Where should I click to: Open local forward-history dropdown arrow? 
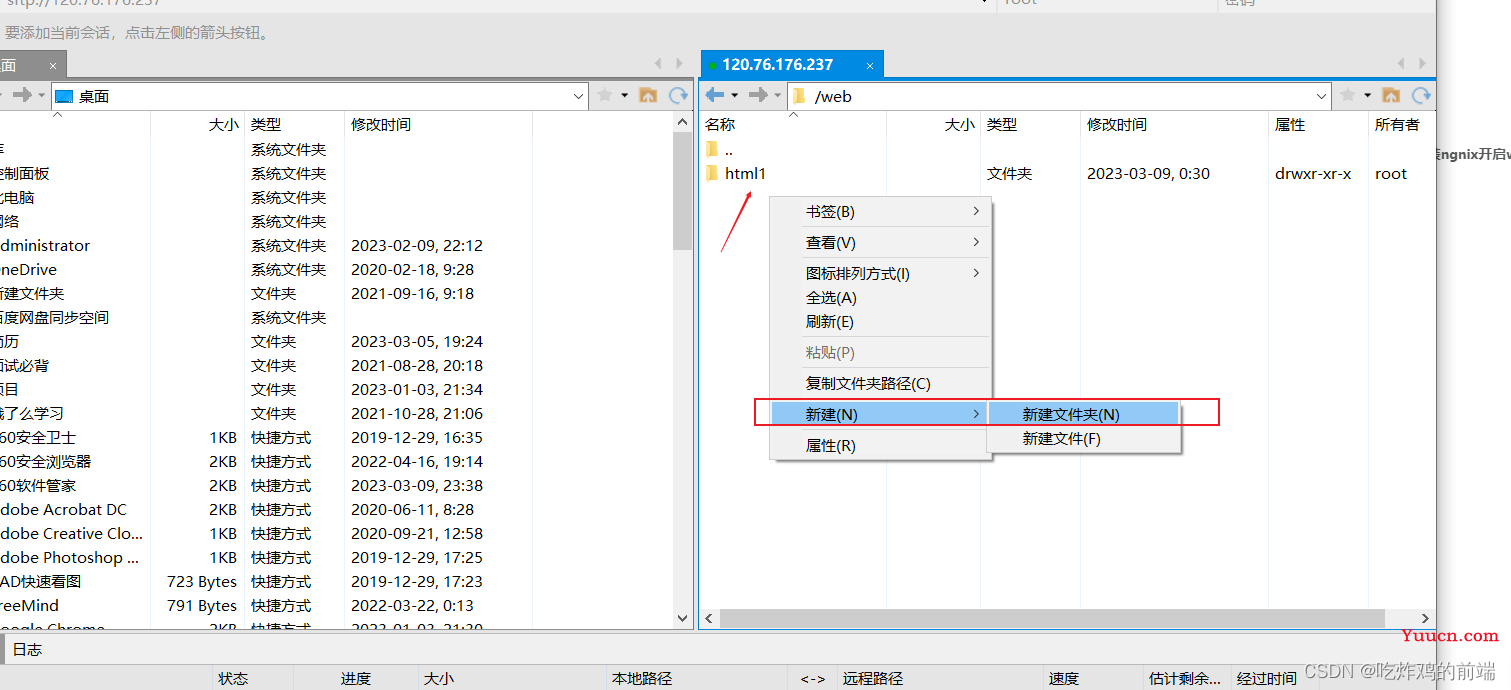[x=42, y=95]
